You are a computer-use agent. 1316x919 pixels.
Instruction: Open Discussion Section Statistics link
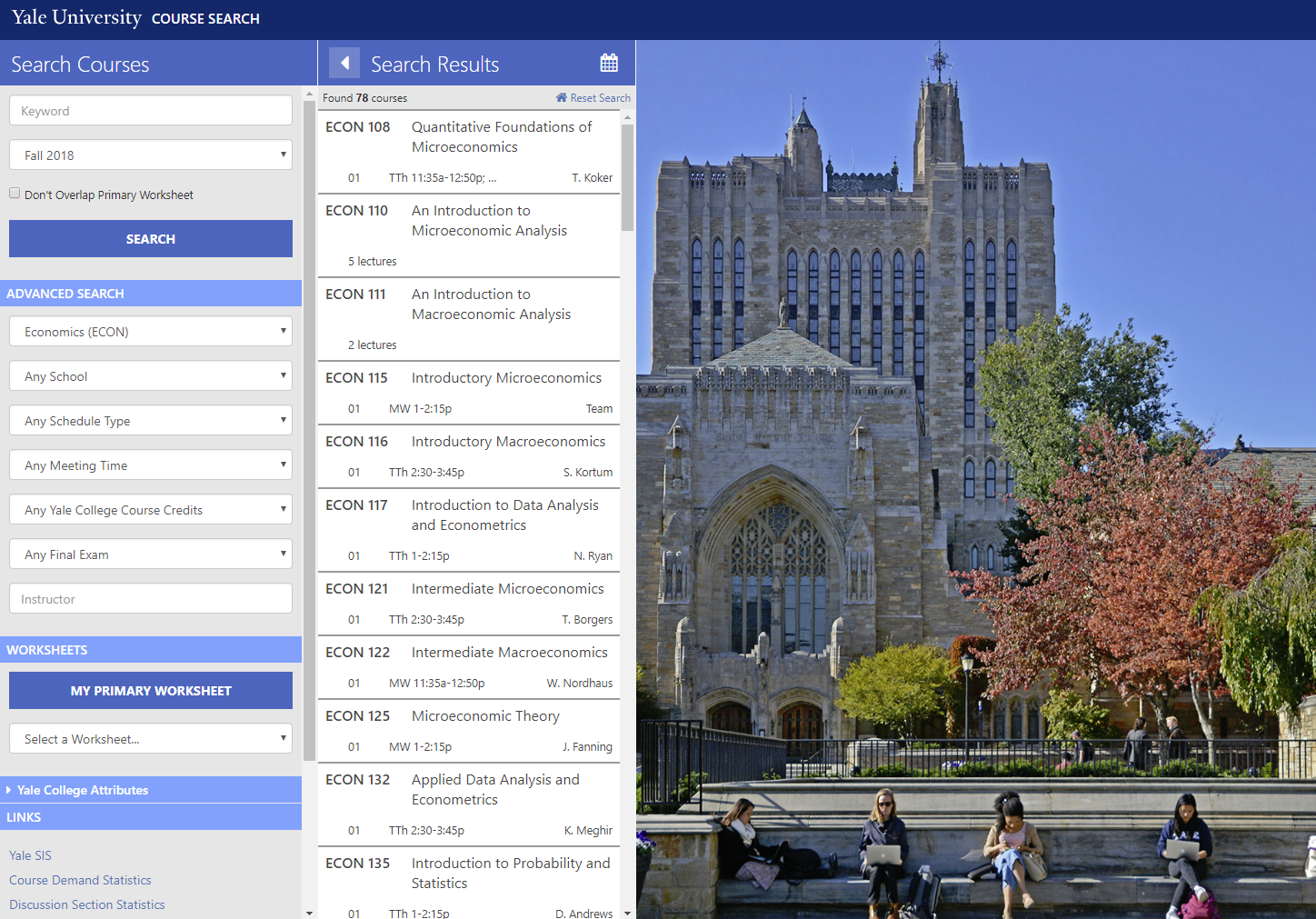pos(87,904)
